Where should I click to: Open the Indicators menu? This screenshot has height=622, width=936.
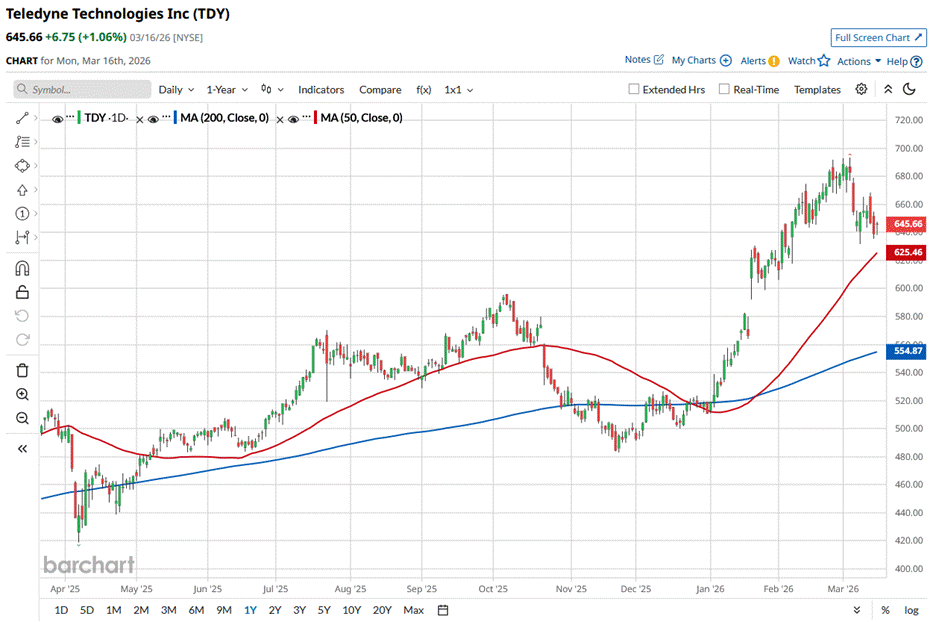point(321,89)
